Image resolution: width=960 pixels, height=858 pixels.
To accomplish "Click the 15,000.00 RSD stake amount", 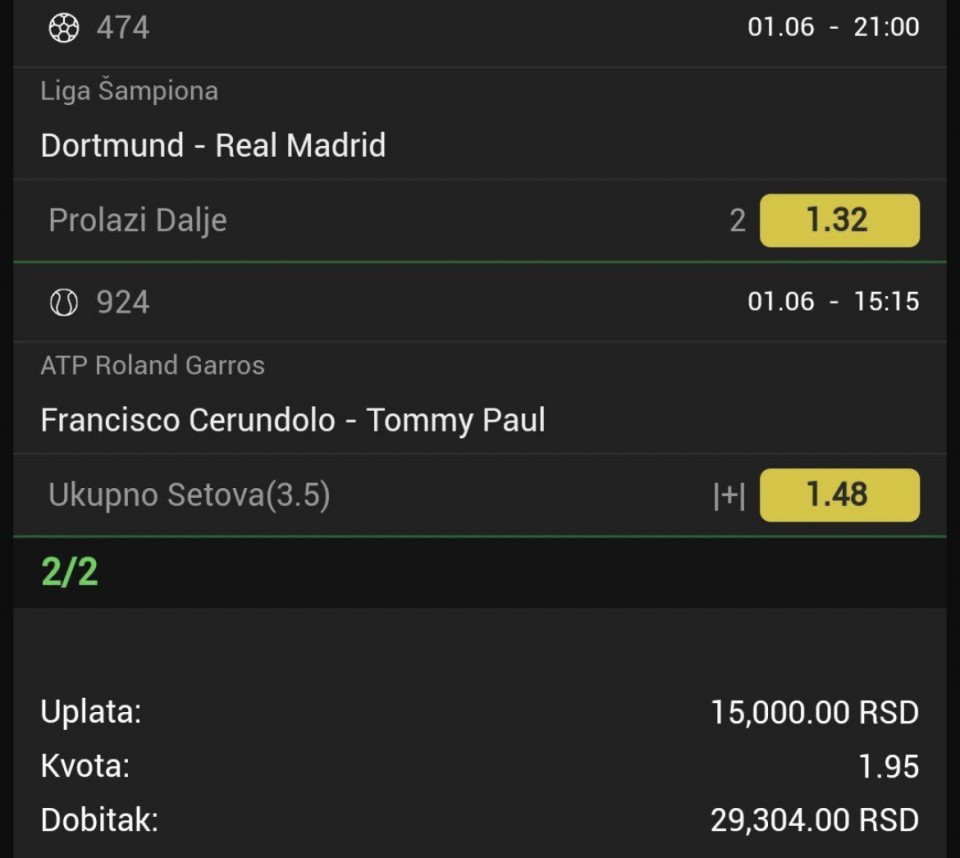I will point(814,712).
